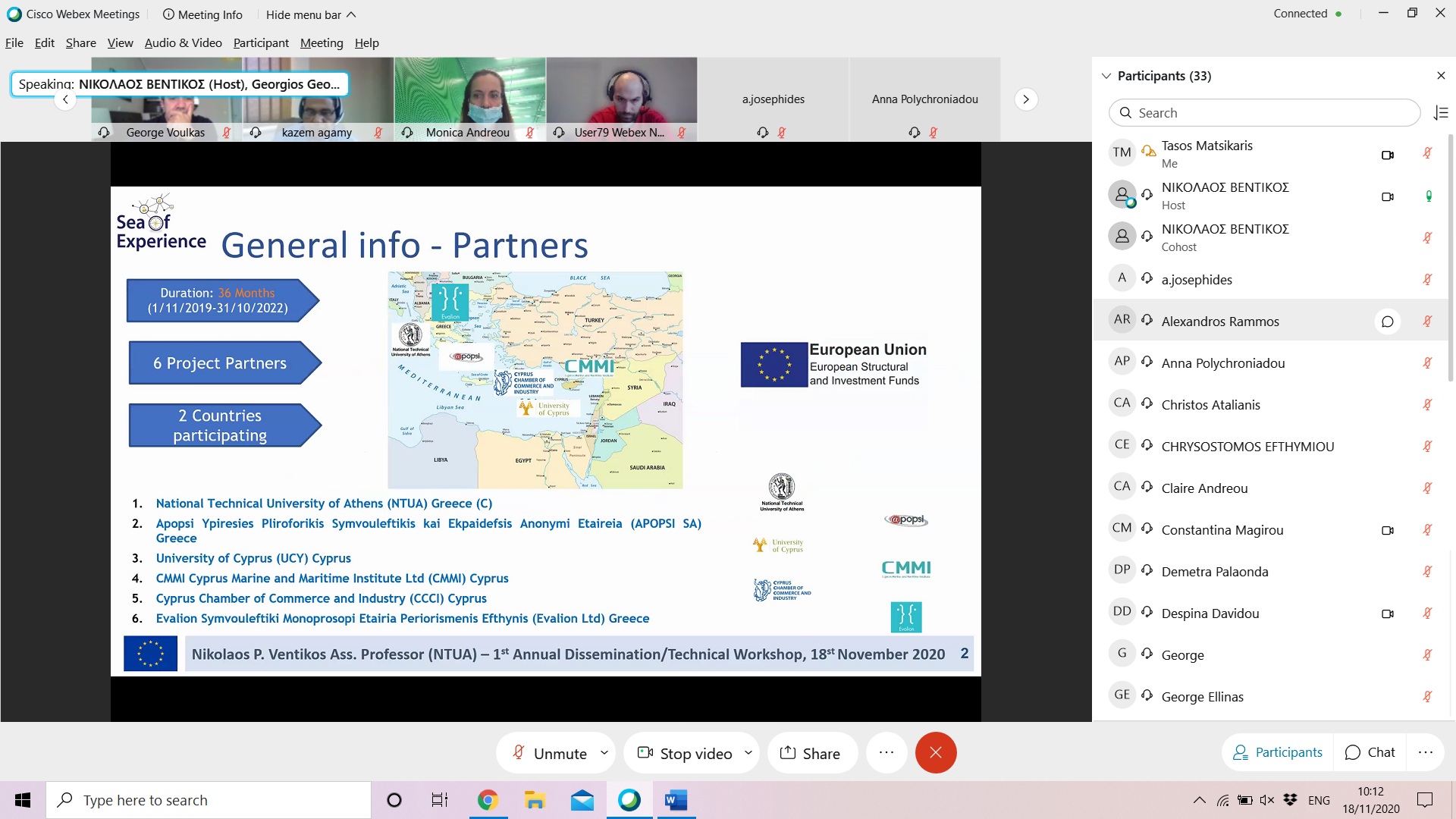
Task: Click the Unmute button
Action: (x=549, y=753)
